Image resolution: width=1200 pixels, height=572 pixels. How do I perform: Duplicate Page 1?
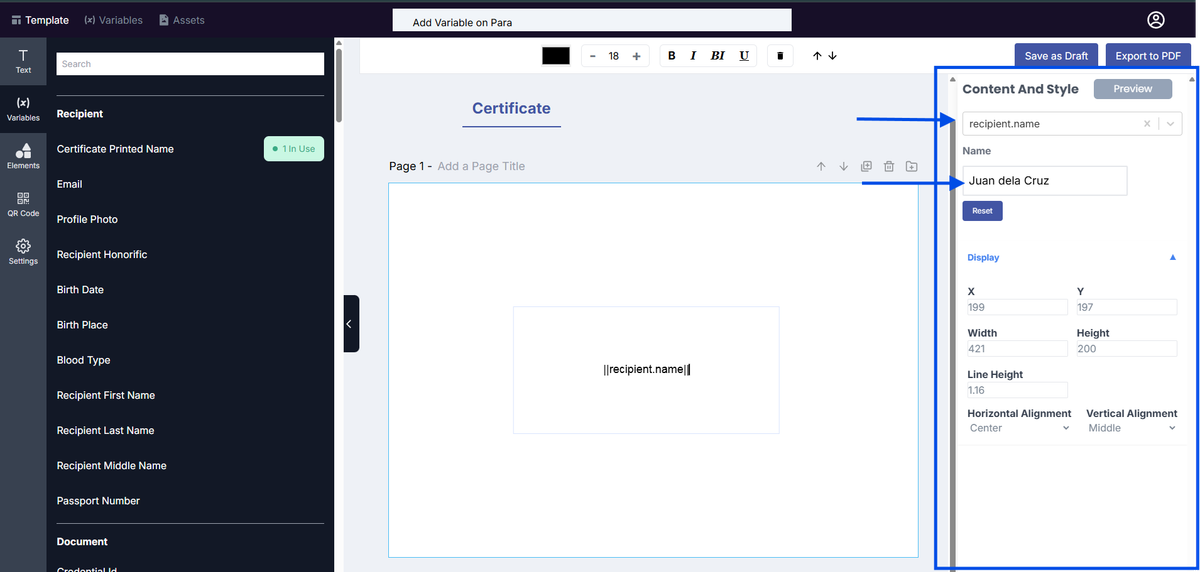(866, 166)
